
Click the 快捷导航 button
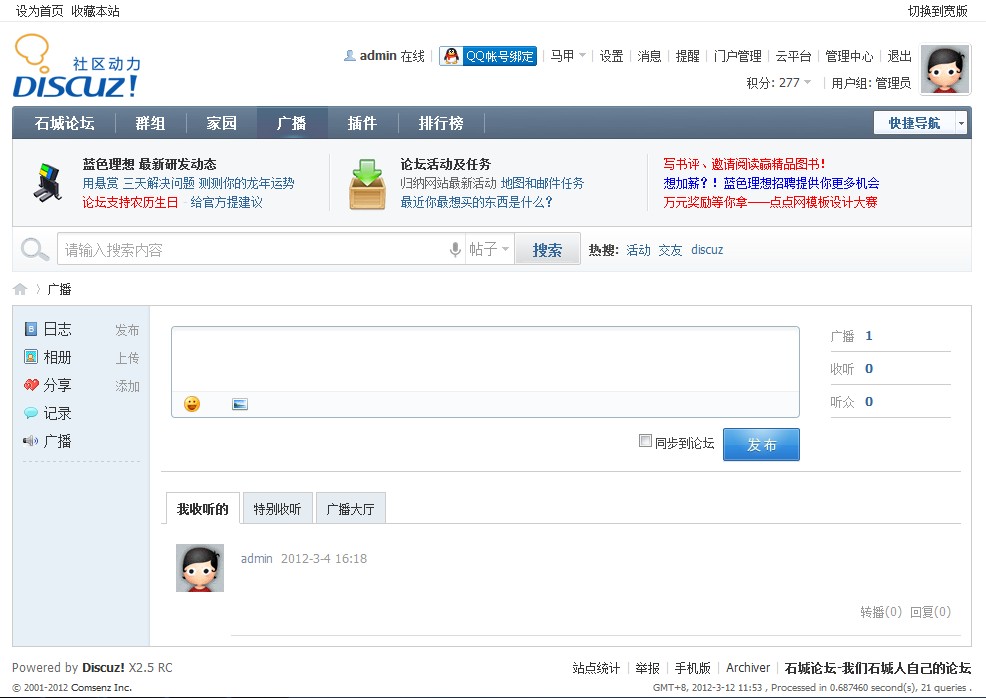pyautogui.click(x=914, y=123)
